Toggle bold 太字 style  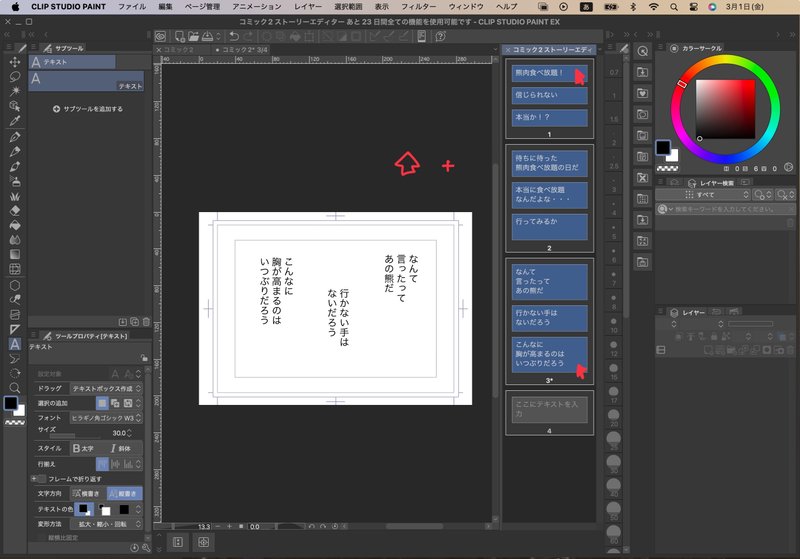click(83, 448)
